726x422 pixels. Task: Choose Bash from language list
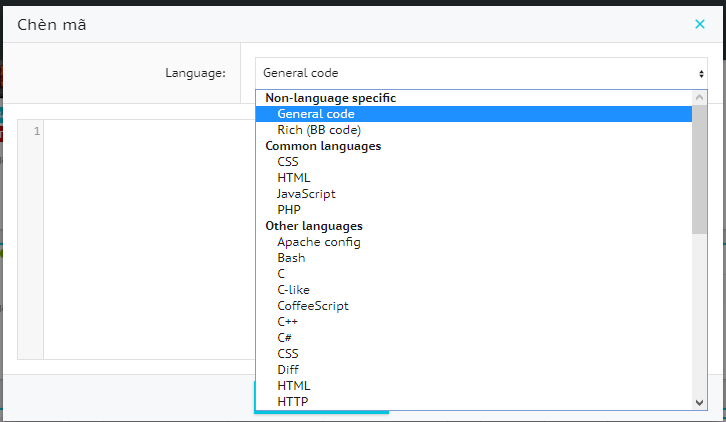(x=291, y=258)
